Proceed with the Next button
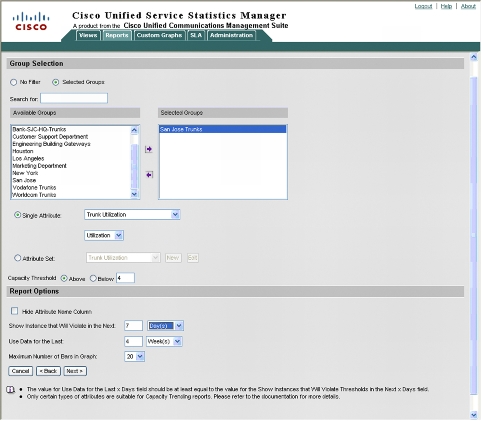 click(x=75, y=371)
